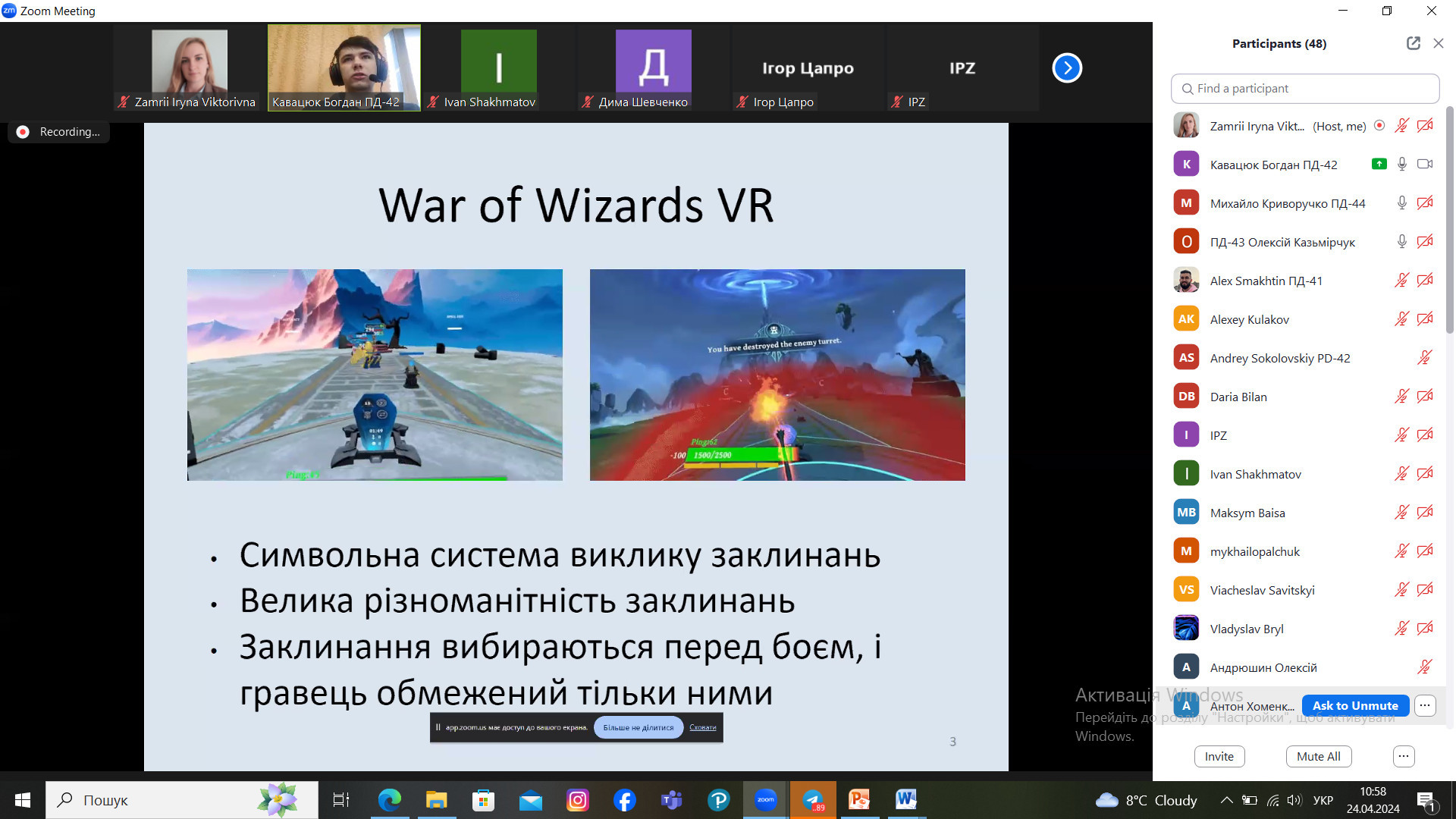Click camera-off icon for mykhailopalchuk
1456x819 pixels.
coord(1425,551)
